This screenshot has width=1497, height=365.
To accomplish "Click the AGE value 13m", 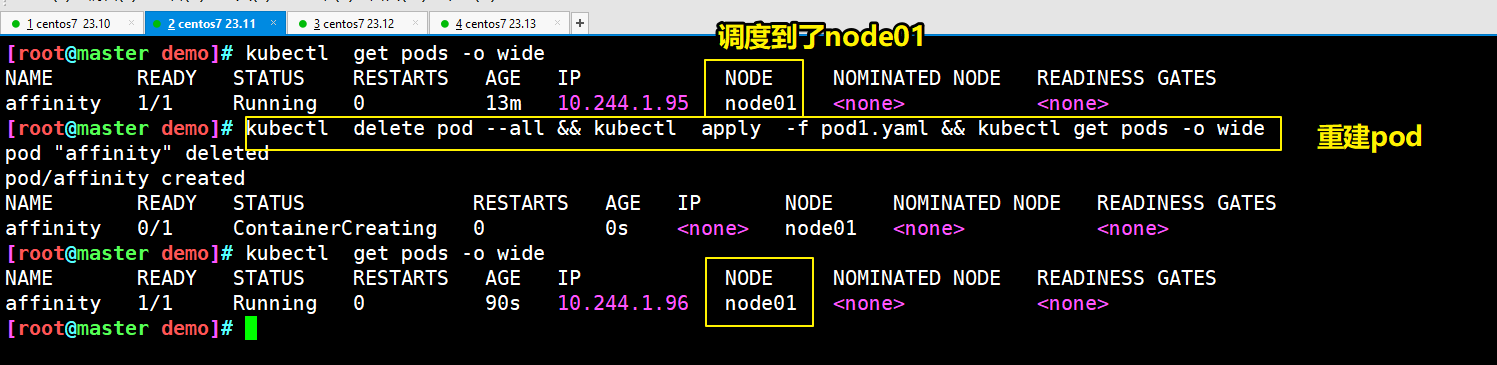I will point(503,103).
